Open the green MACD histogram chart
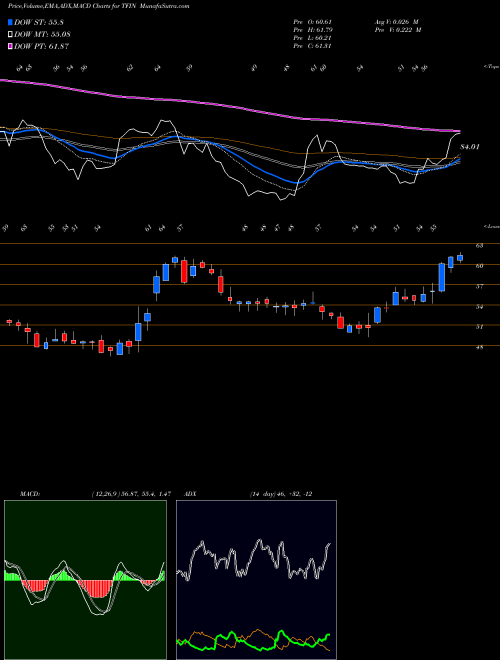This screenshot has height=660, width=500. coord(85,580)
